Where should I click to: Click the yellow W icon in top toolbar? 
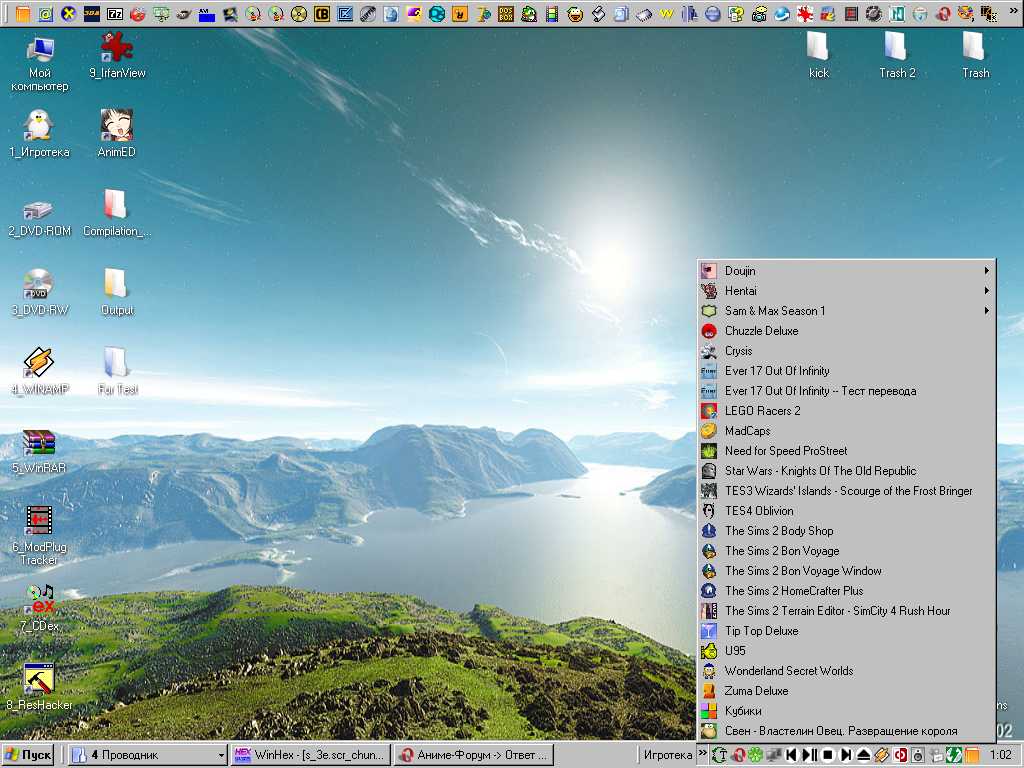point(667,13)
